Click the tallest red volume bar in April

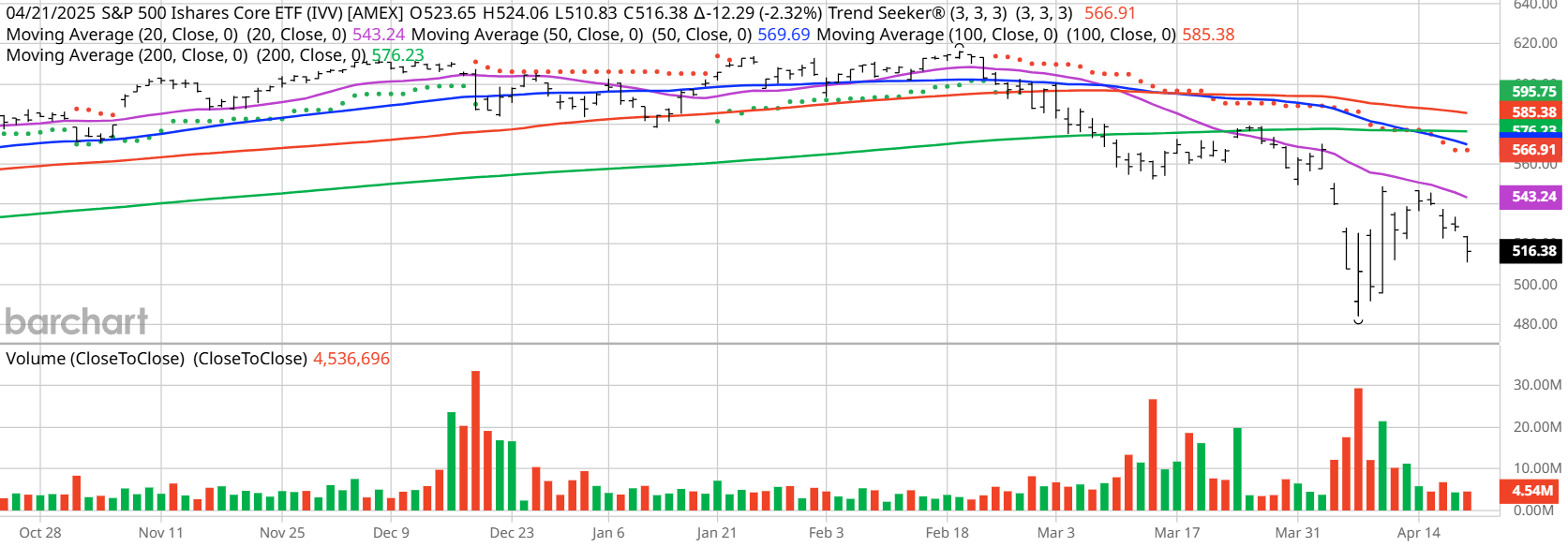click(x=1358, y=449)
